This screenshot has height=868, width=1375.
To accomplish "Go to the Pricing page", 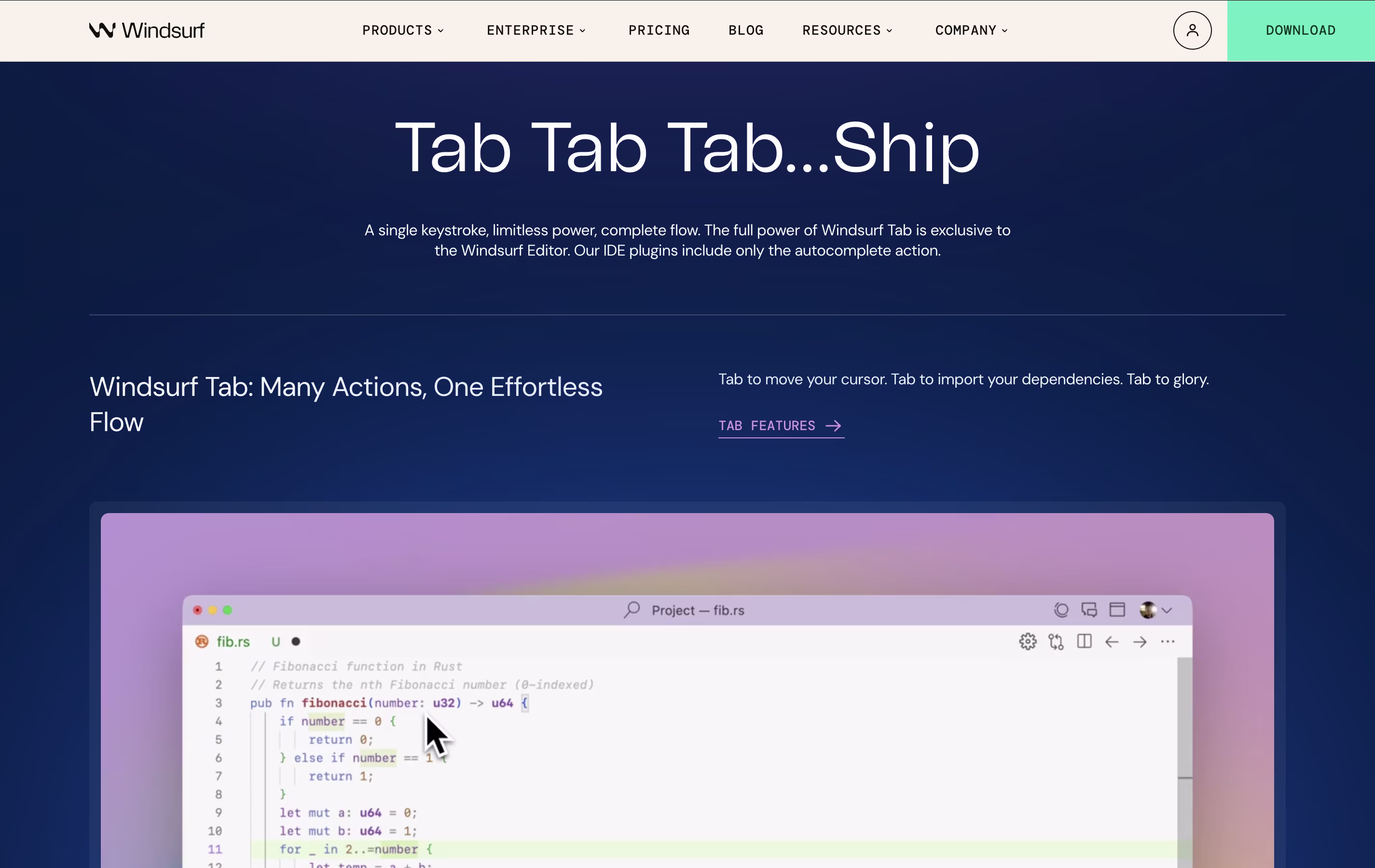I will pos(659,30).
